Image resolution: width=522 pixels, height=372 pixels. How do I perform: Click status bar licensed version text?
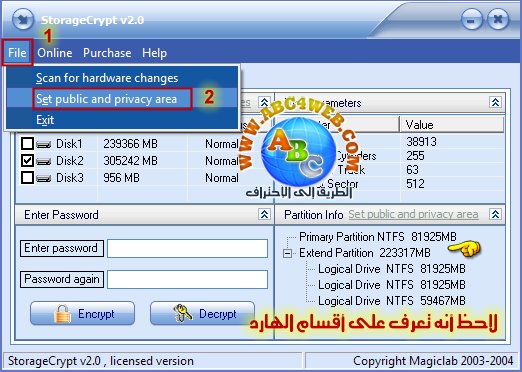[101, 361]
